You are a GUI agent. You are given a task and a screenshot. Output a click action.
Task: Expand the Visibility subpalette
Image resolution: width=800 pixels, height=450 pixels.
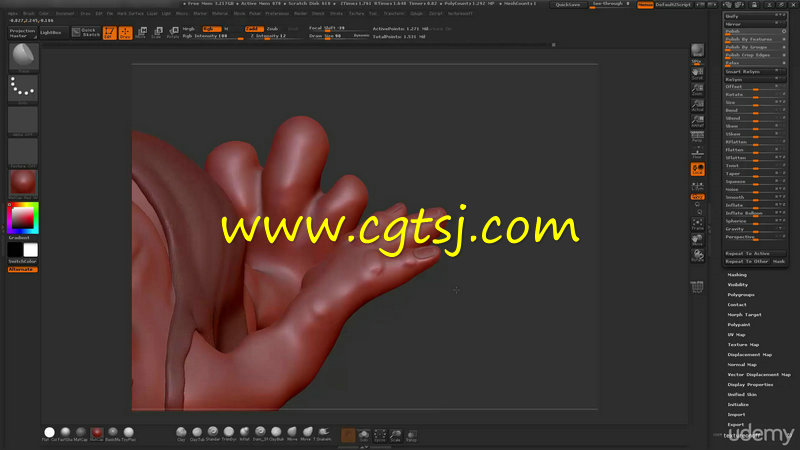point(738,285)
